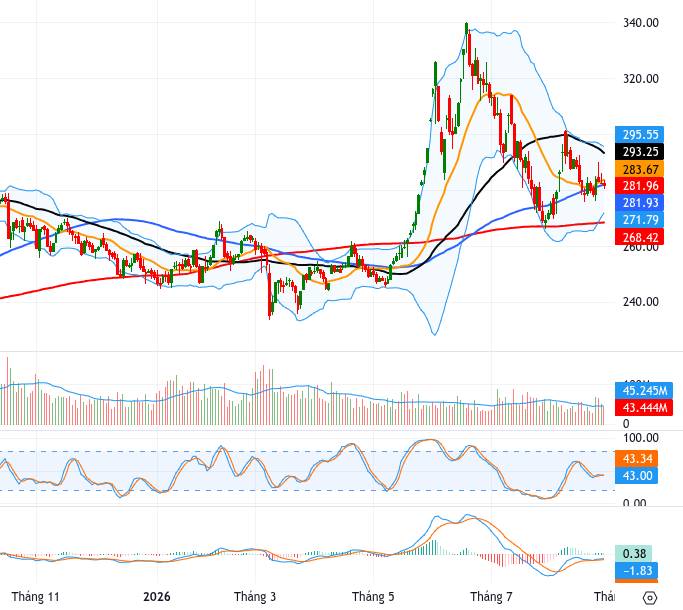The image size is (683, 610).
Task: Select the 271.79 lower band label
Action: pyautogui.click(x=639, y=220)
